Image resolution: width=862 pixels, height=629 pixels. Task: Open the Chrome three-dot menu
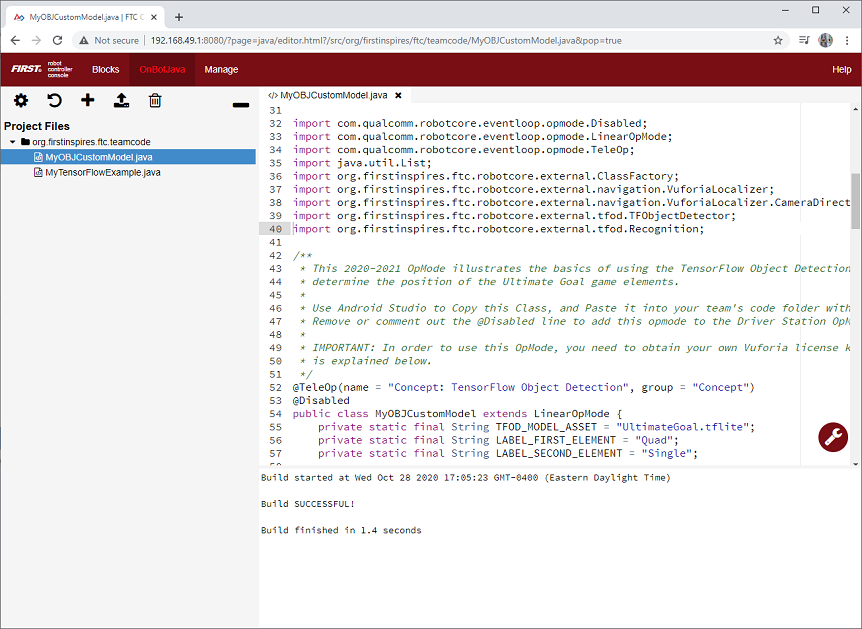pos(848,40)
